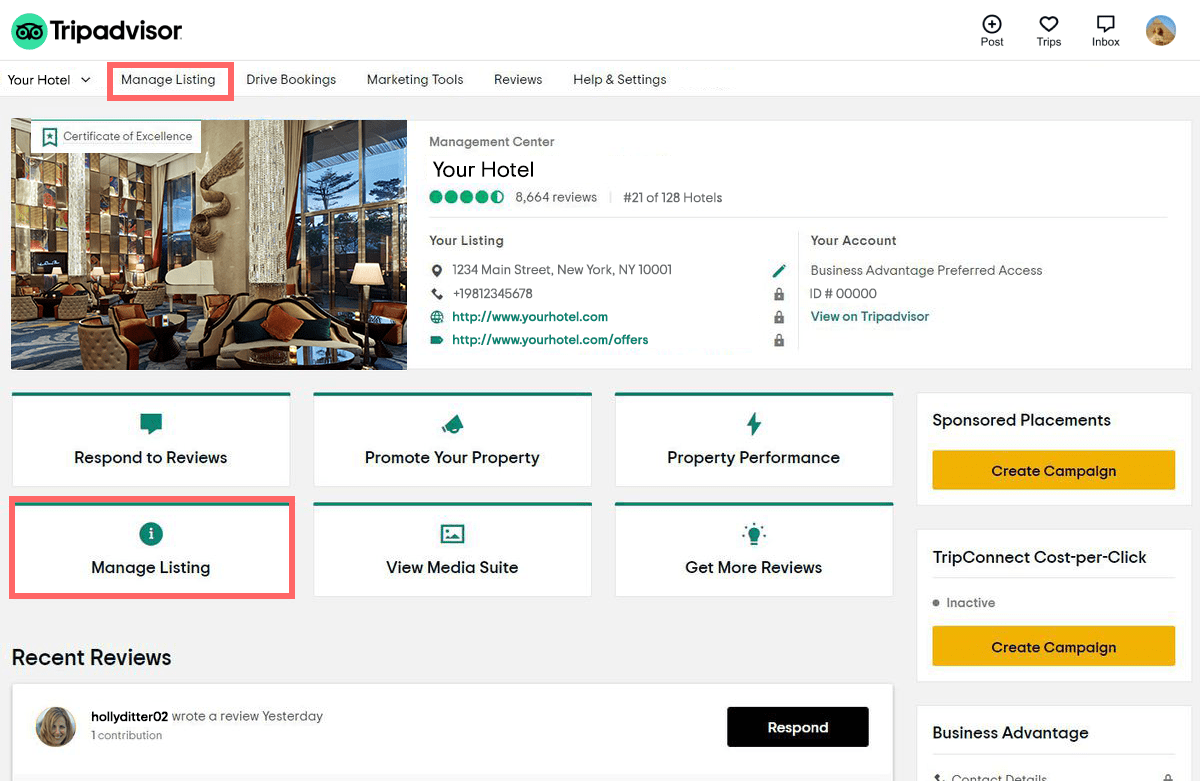Click the green rating bubbles

click(x=467, y=197)
